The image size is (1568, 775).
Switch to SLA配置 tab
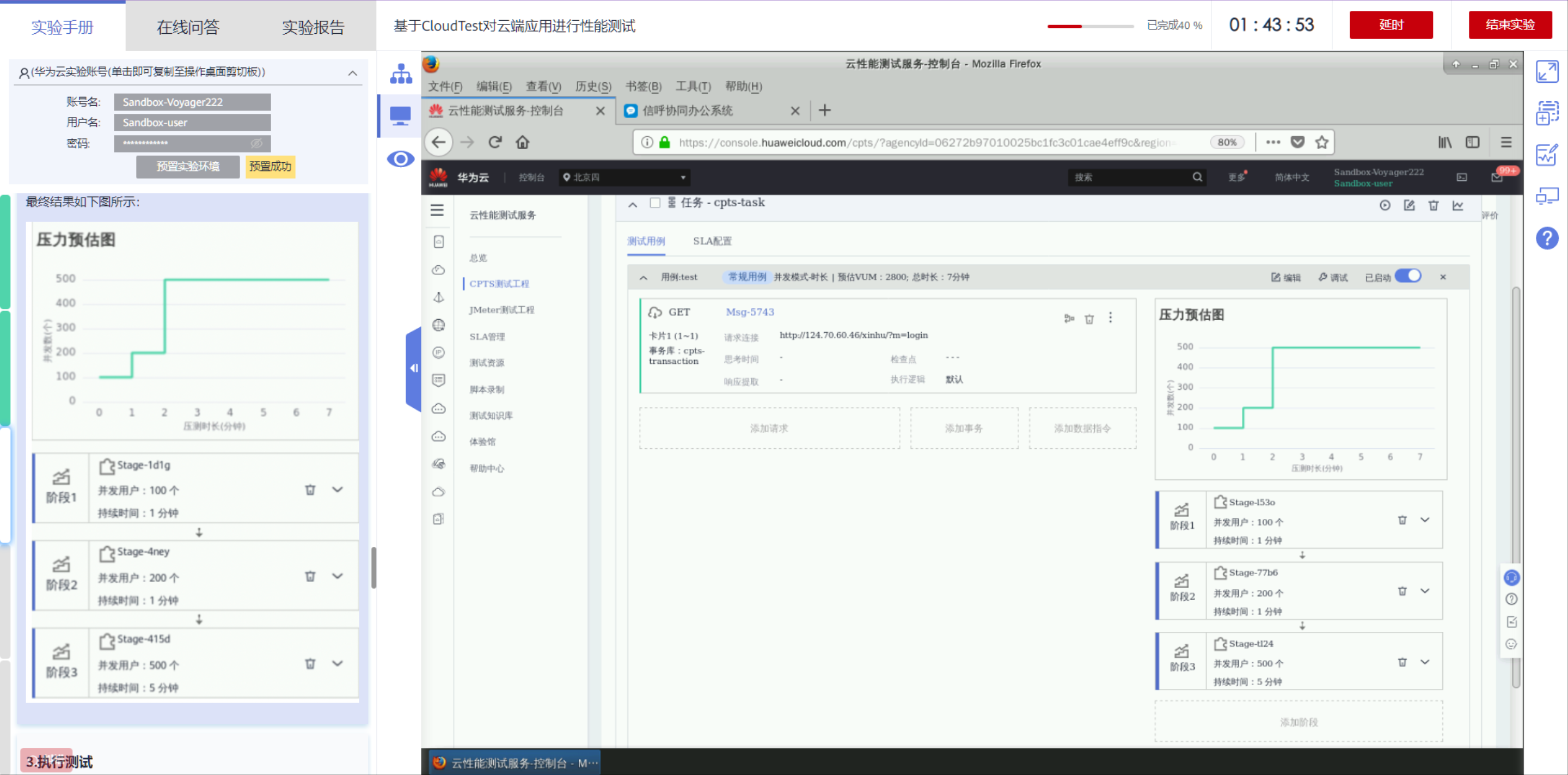point(712,241)
